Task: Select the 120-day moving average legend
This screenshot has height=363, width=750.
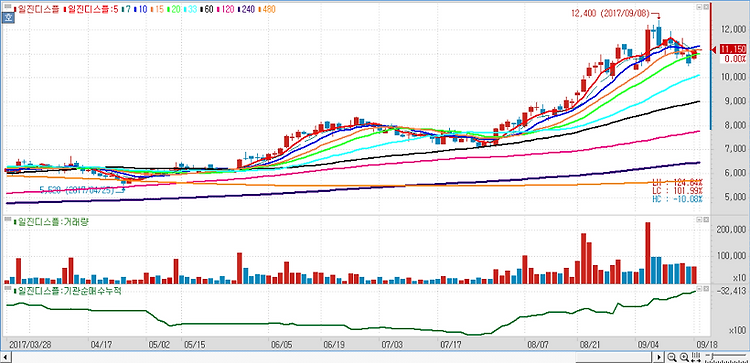Action: pyautogui.click(x=225, y=9)
